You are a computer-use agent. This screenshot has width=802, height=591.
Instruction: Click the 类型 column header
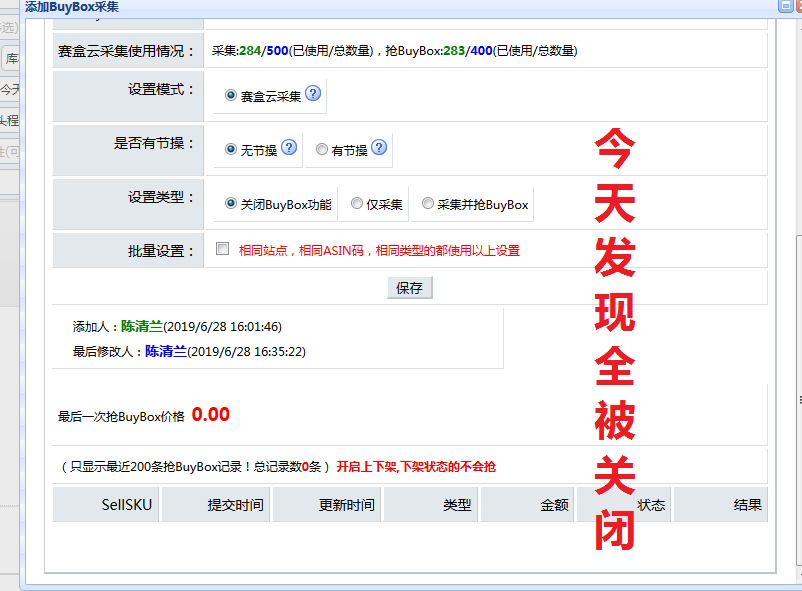[431, 505]
